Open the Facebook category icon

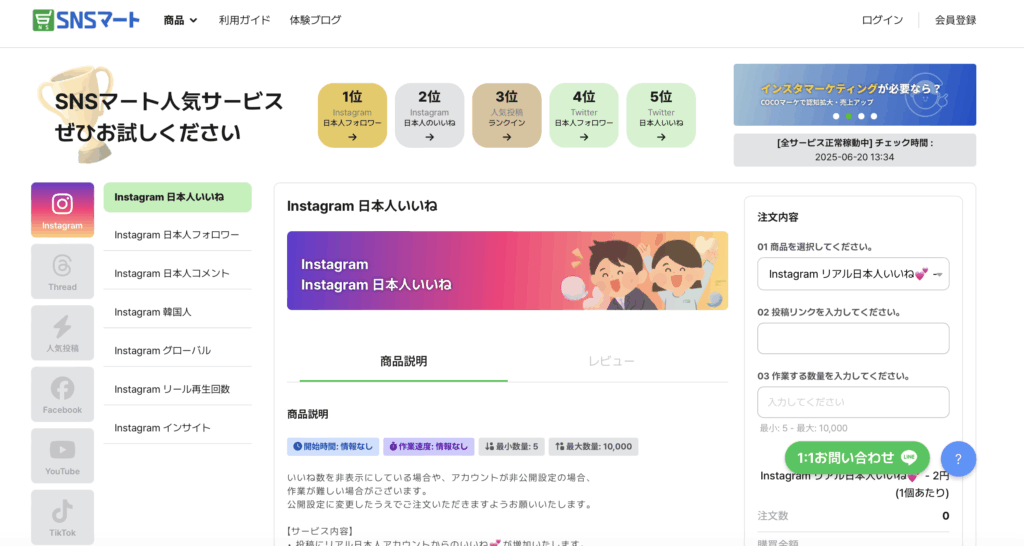tap(63, 394)
